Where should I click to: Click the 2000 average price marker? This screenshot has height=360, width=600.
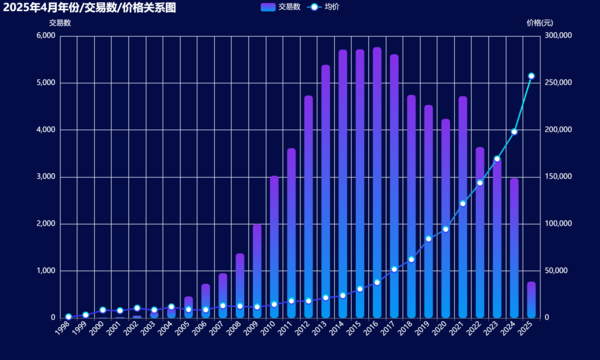click(x=103, y=310)
